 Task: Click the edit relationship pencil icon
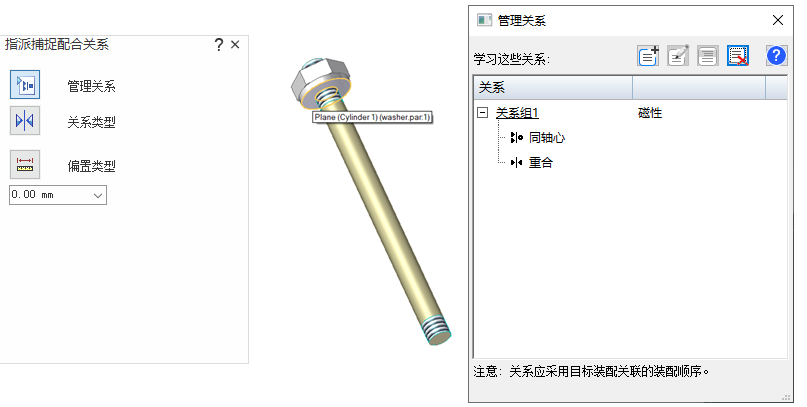coord(678,56)
